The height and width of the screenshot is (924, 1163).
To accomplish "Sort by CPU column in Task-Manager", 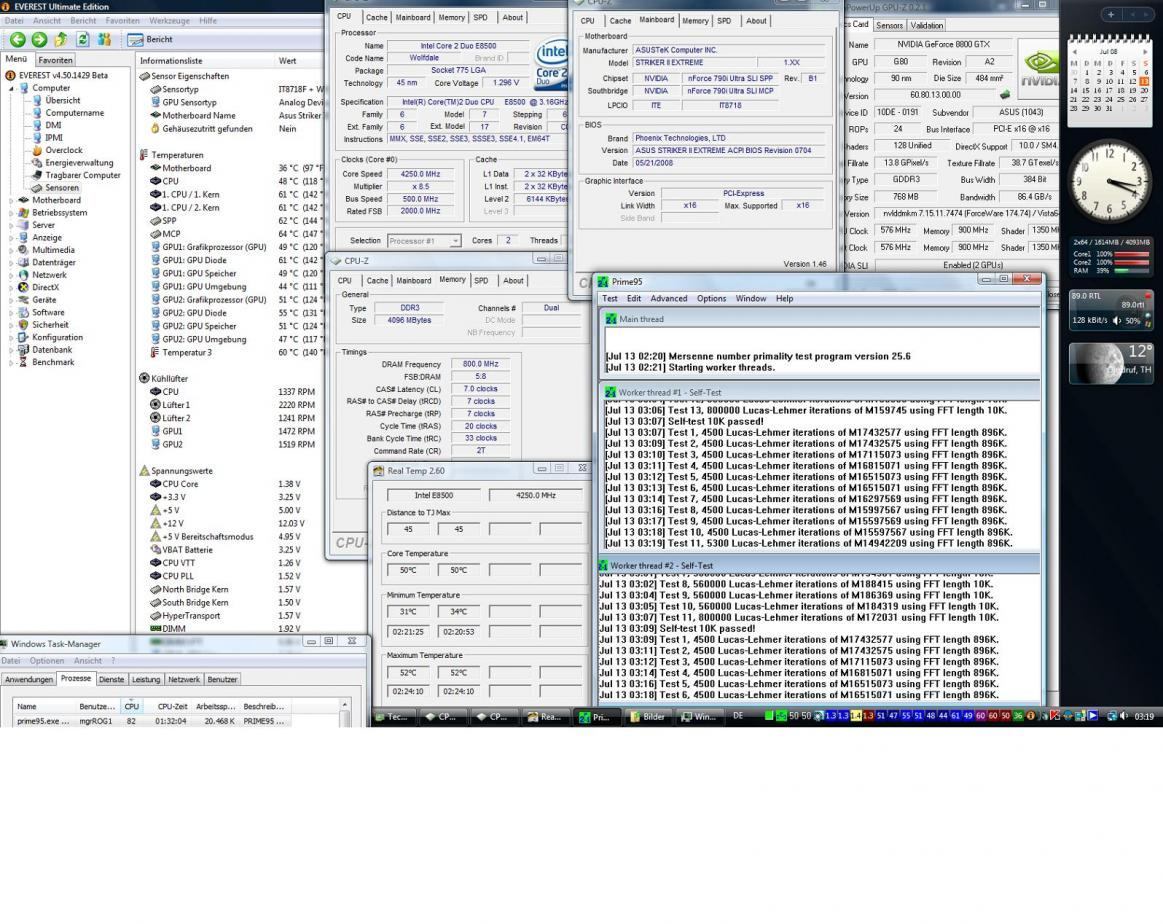I will tap(132, 707).
